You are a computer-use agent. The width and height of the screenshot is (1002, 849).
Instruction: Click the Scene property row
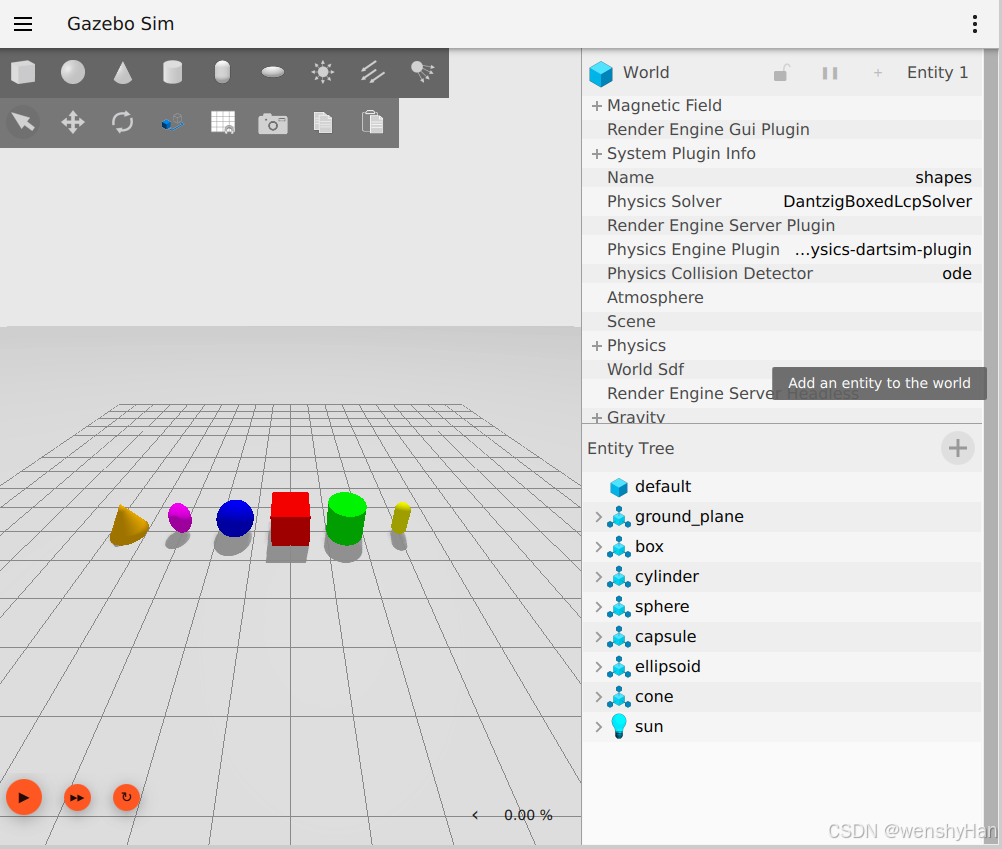pyautogui.click(x=782, y=321)
